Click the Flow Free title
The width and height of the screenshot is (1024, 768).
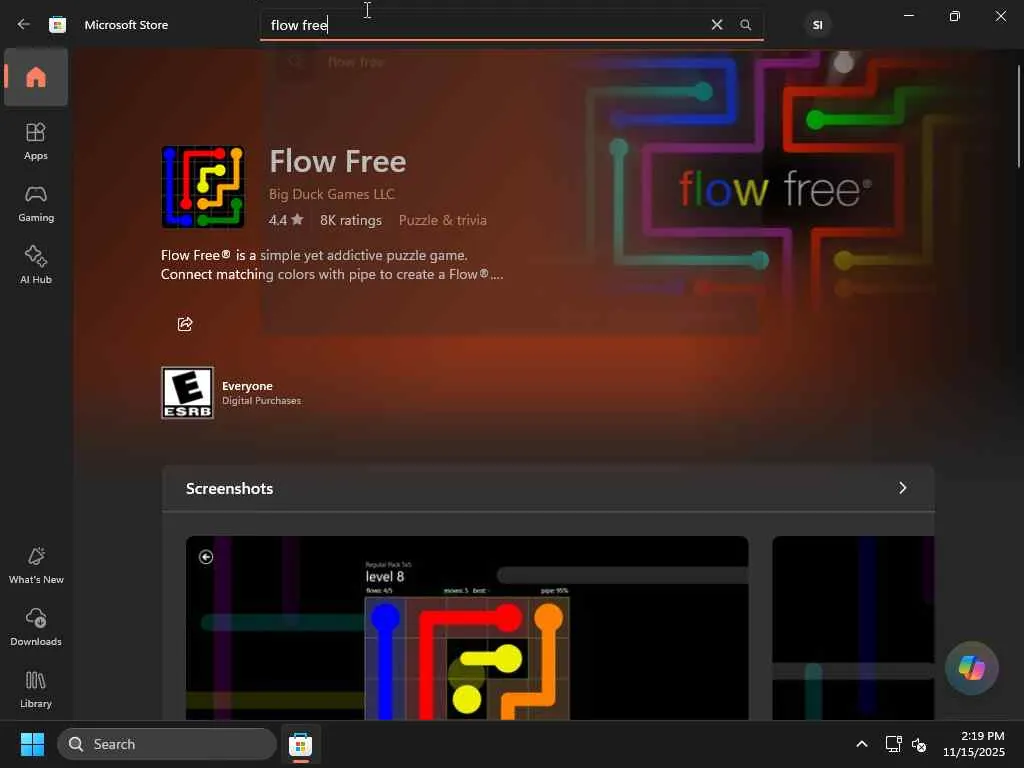(x=338, y=161)
